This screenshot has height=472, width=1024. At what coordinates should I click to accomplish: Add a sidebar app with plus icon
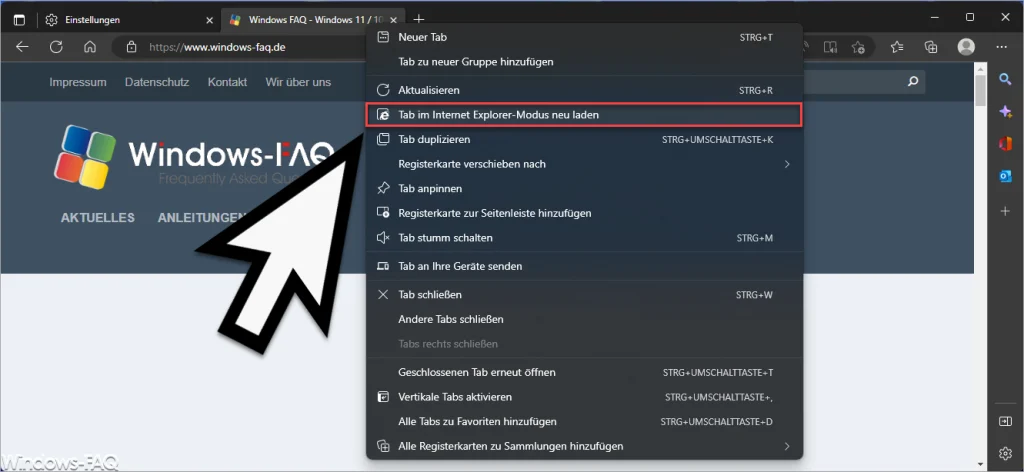click(1005, 211)
